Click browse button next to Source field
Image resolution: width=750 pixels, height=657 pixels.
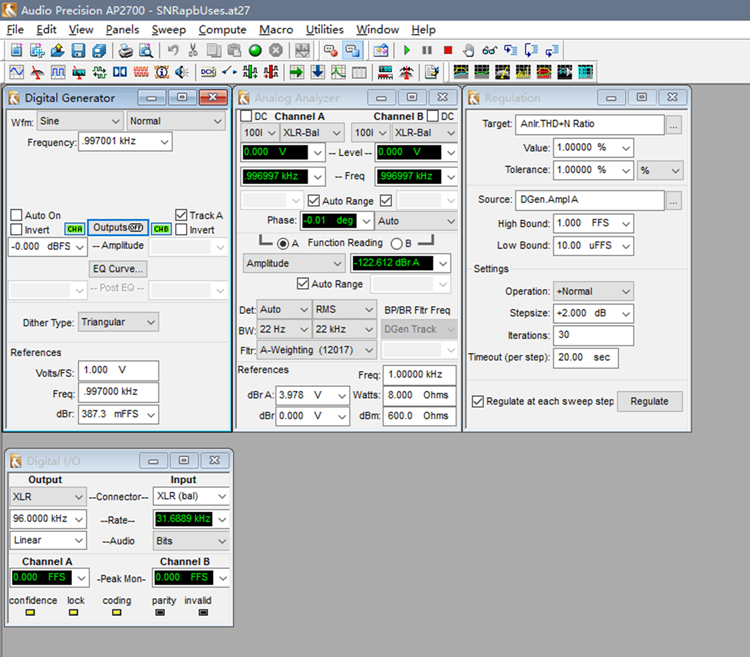click(673, 201)
